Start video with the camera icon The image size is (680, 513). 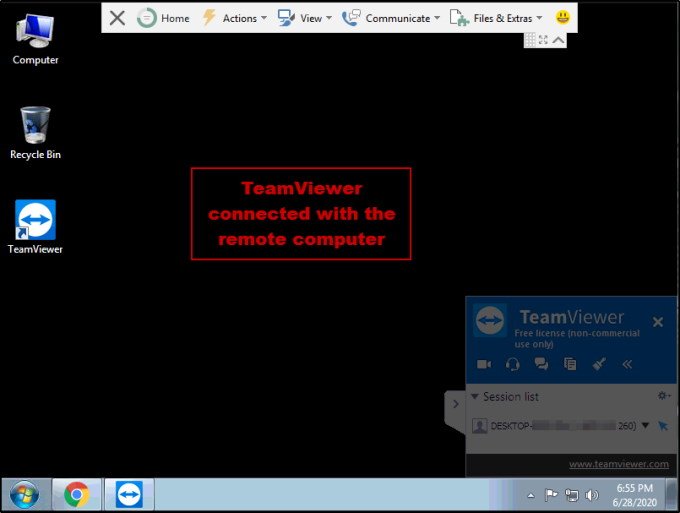pyautogui.click(x=484, y=364)
